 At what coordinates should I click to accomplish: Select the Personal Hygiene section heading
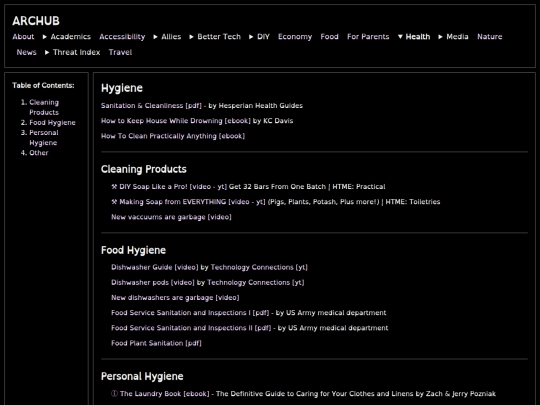[x=142, y=376]
